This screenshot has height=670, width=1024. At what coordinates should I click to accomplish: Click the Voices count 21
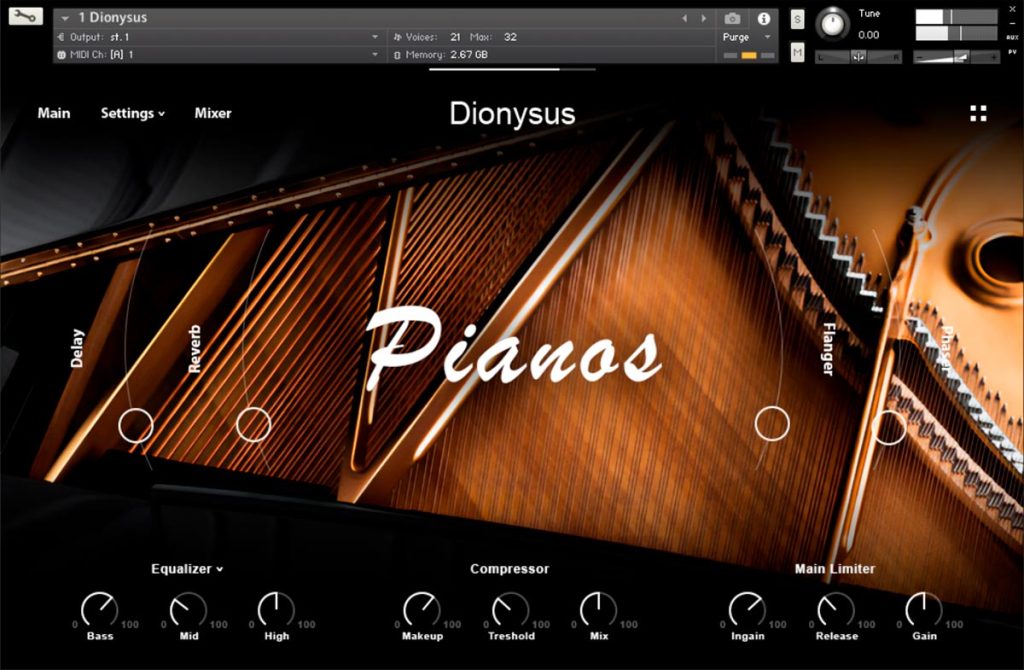455,37
